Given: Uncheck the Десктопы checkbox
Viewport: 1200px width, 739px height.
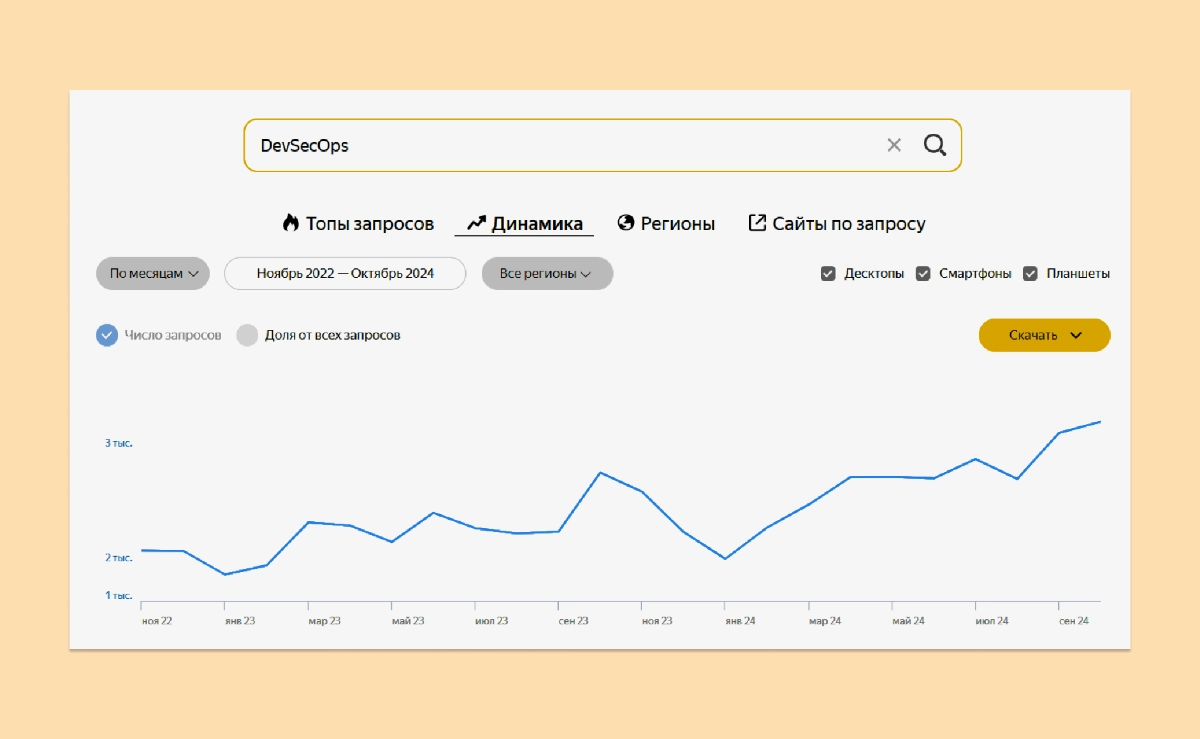Looking at the screenshot, I should [x=828, y=274].
